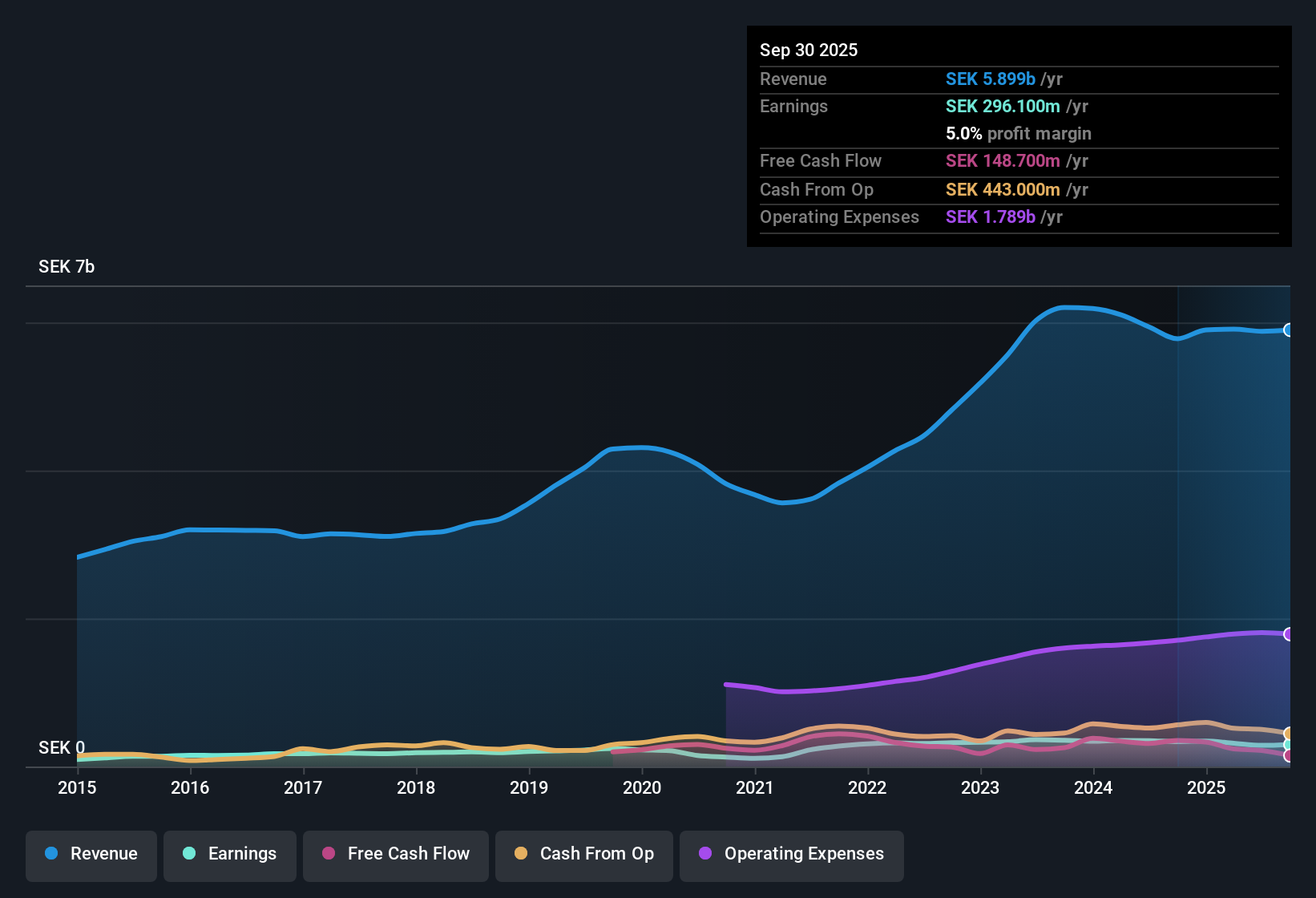Toggle the Revenue series visibility

(x=91, y=854)
